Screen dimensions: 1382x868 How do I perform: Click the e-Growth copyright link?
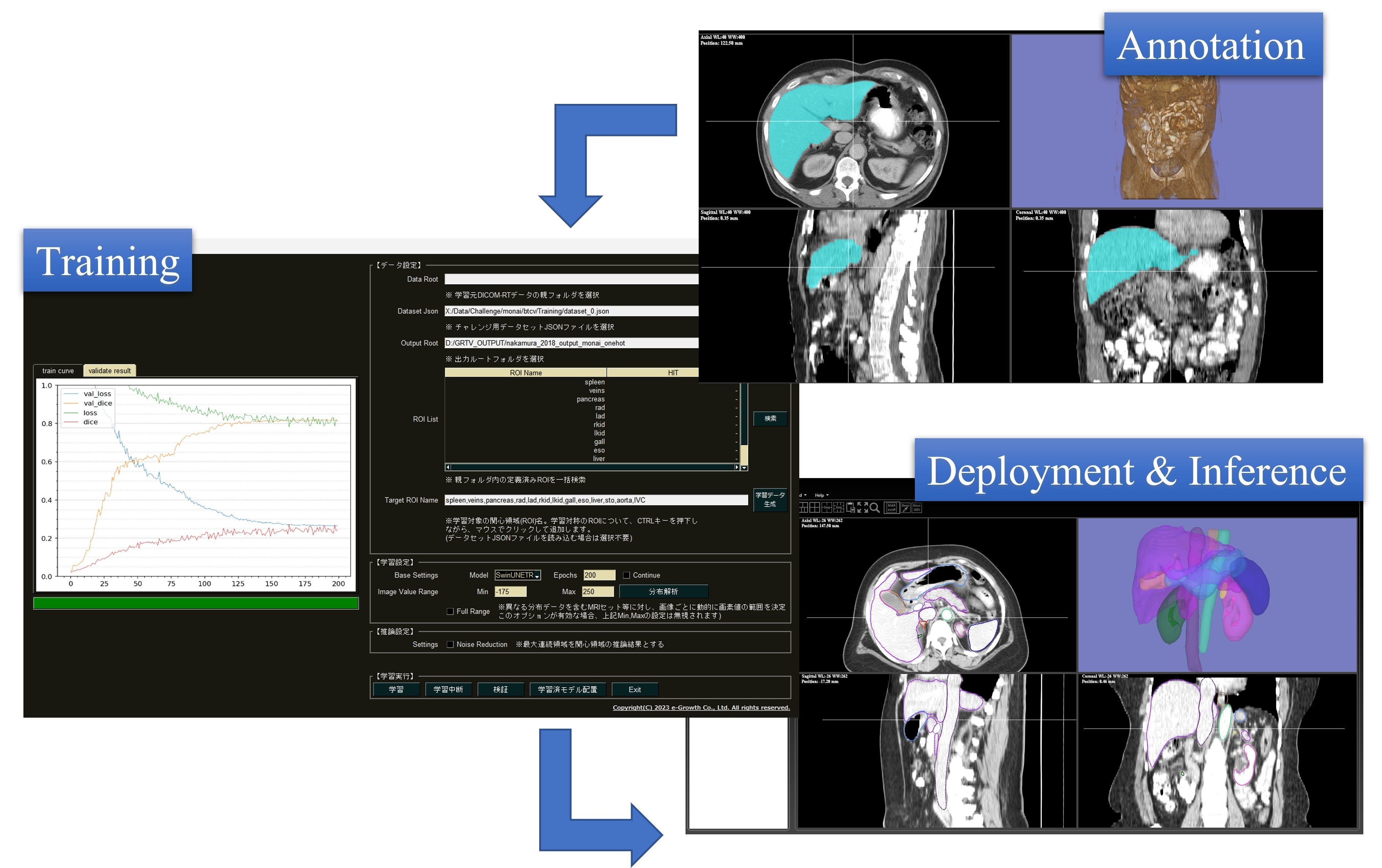coord(701,708)
